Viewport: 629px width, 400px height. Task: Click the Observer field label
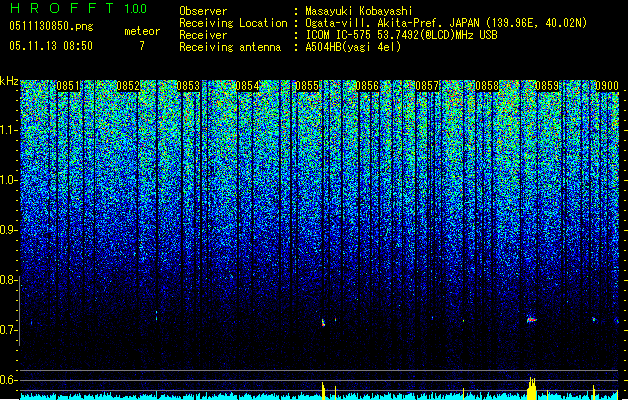(203, 11)
